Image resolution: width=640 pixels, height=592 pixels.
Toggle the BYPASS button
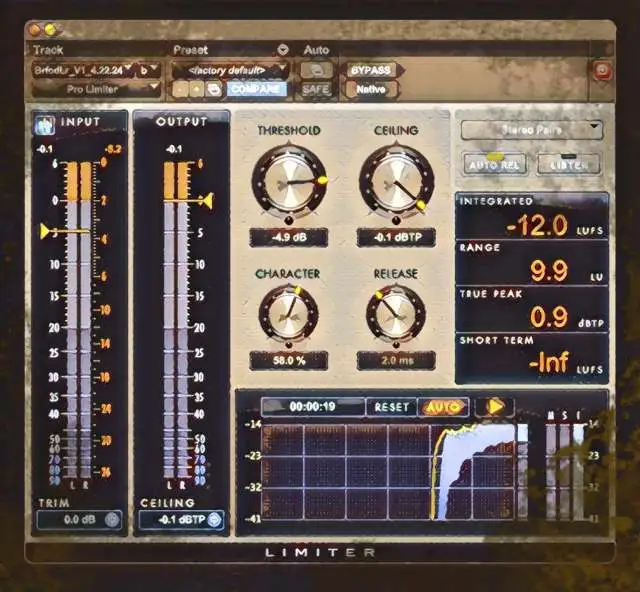(371, 71)
